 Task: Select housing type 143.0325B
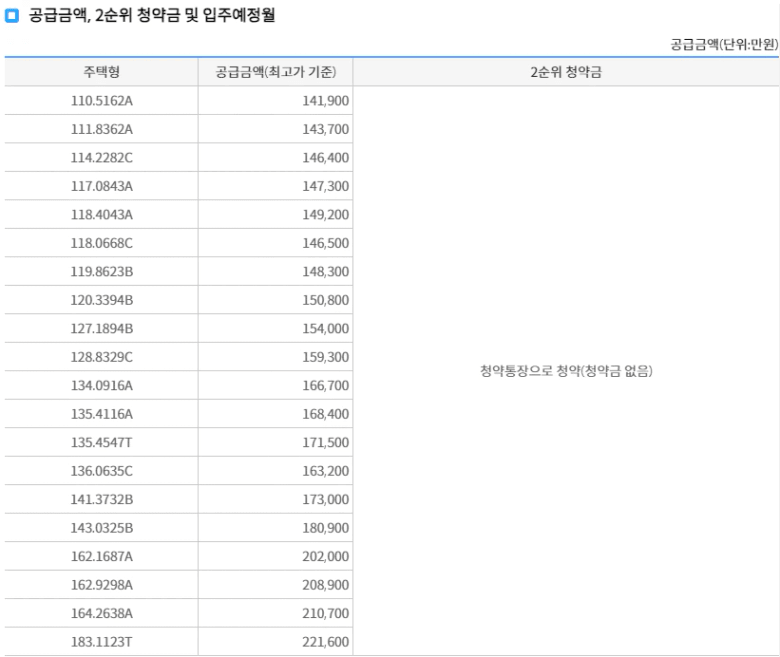101,528
